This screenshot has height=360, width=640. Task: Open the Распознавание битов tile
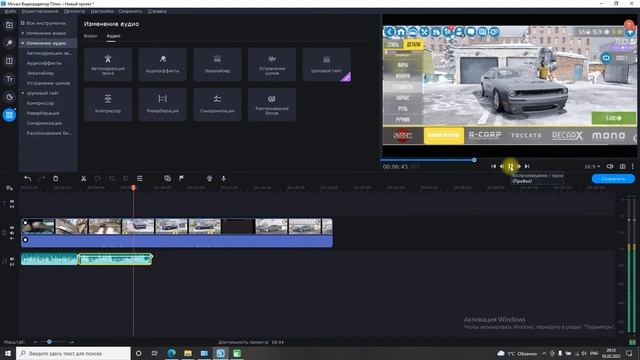[272, 104]
